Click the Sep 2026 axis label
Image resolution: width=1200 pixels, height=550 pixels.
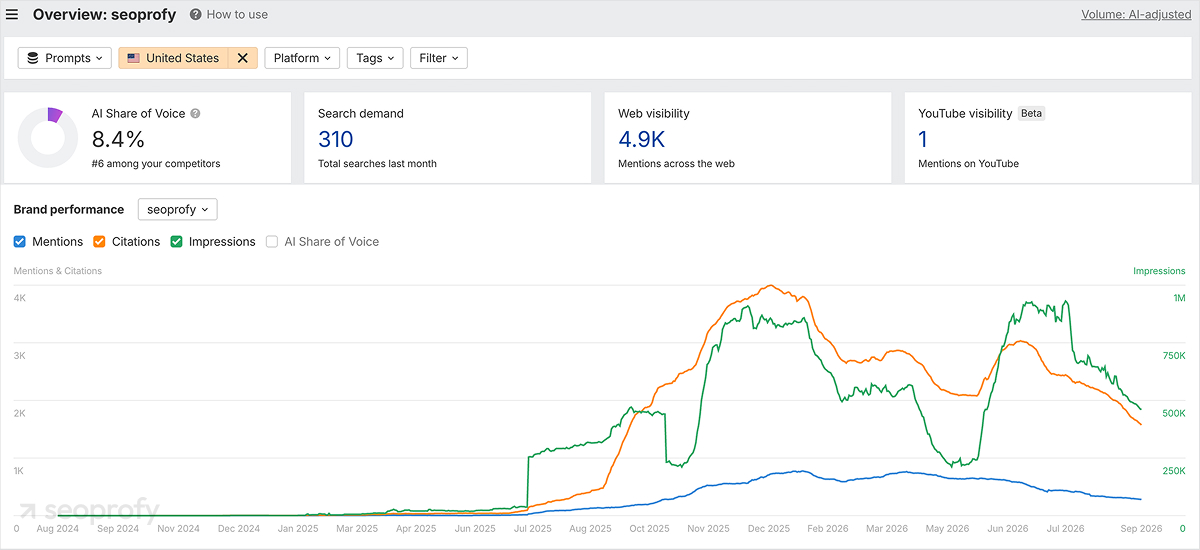coord(1141,529)
